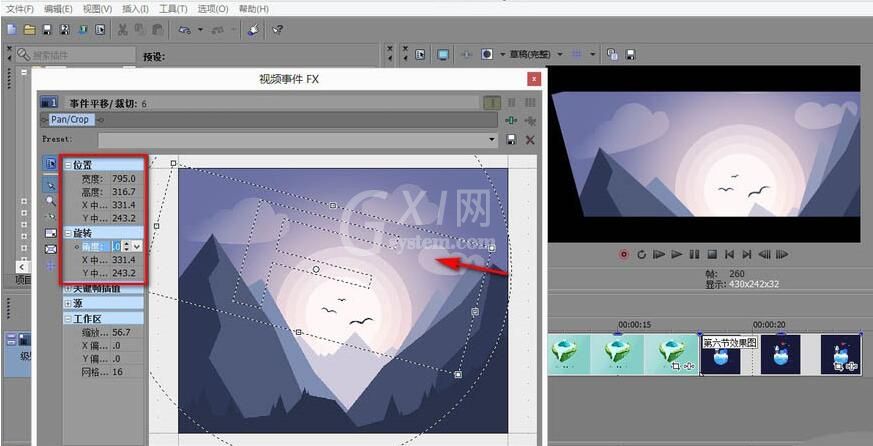Toggle the Pan/Crop show properties button

51,163
